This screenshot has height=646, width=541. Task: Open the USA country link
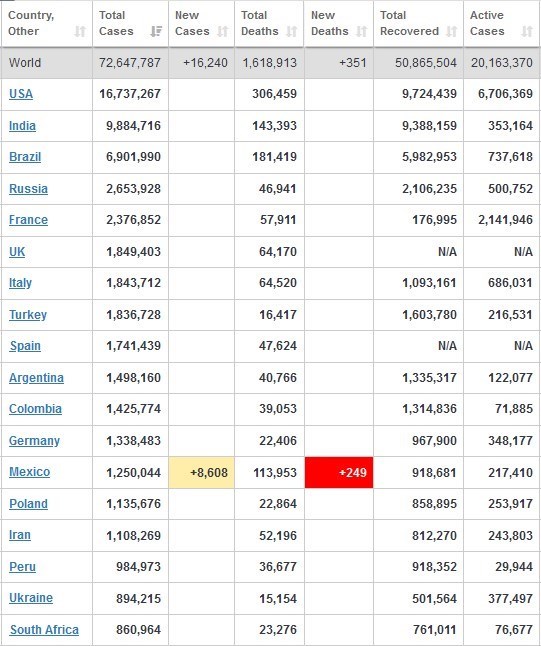click(21, 94)
